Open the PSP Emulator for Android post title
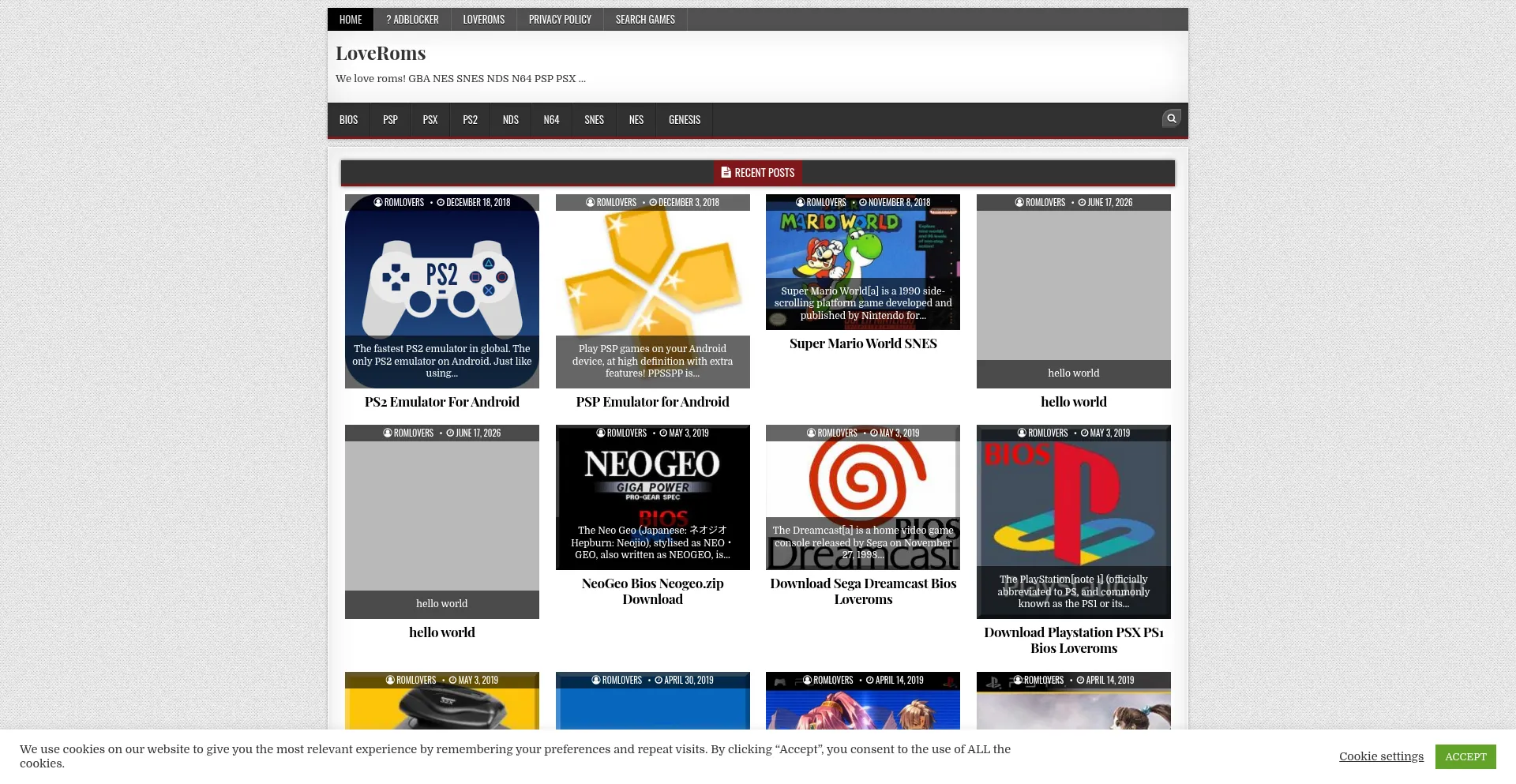 point(653,402)
